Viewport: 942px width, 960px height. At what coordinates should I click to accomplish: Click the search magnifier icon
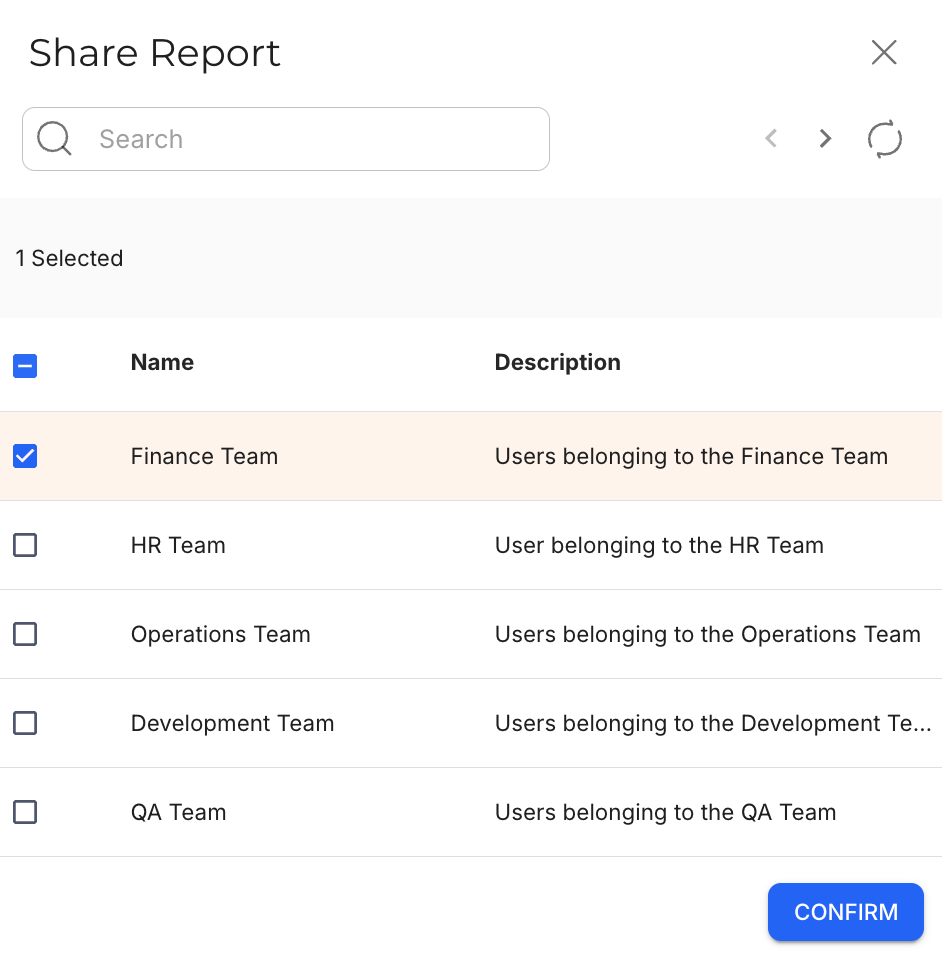pyautogui.click(x=54, y=139)
